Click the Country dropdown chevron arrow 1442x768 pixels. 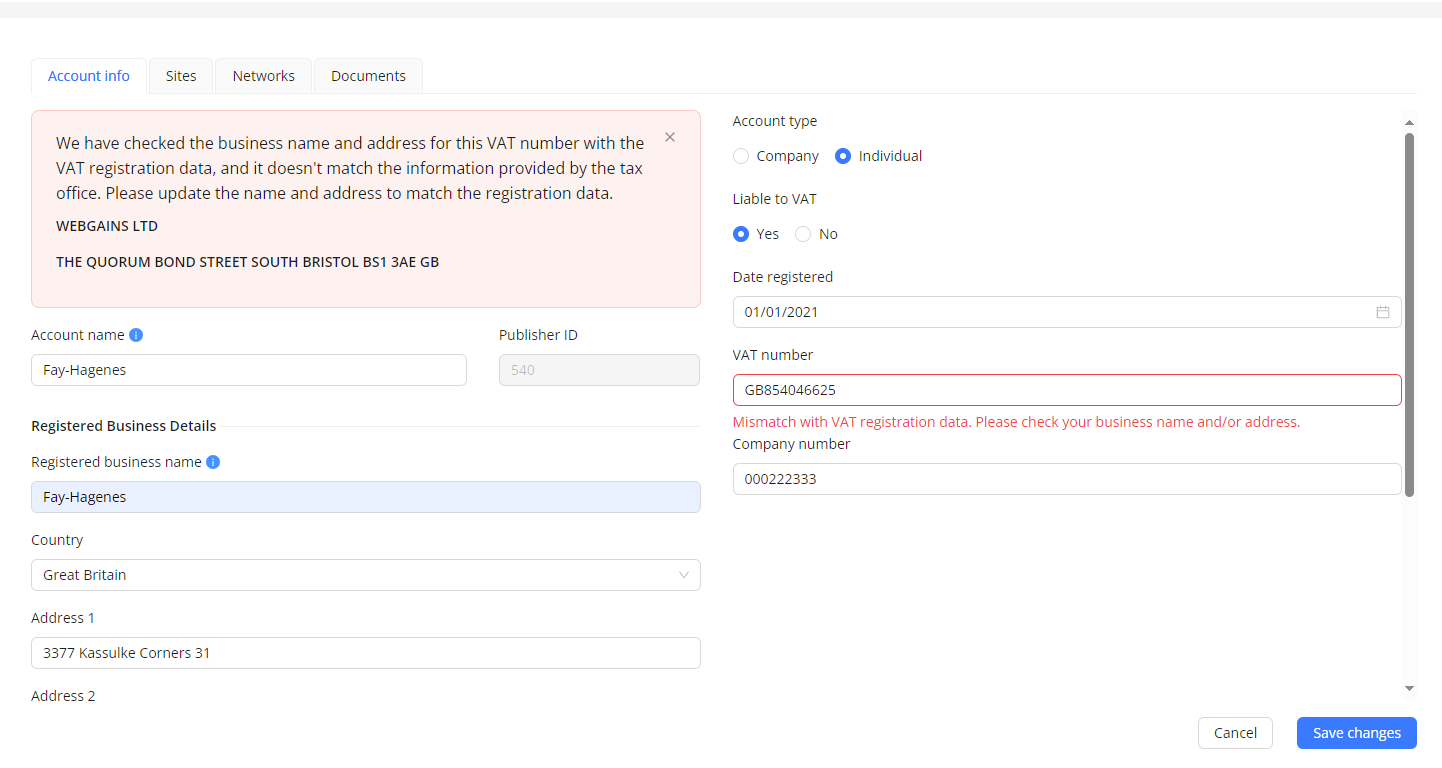click(x=684, y=575)
